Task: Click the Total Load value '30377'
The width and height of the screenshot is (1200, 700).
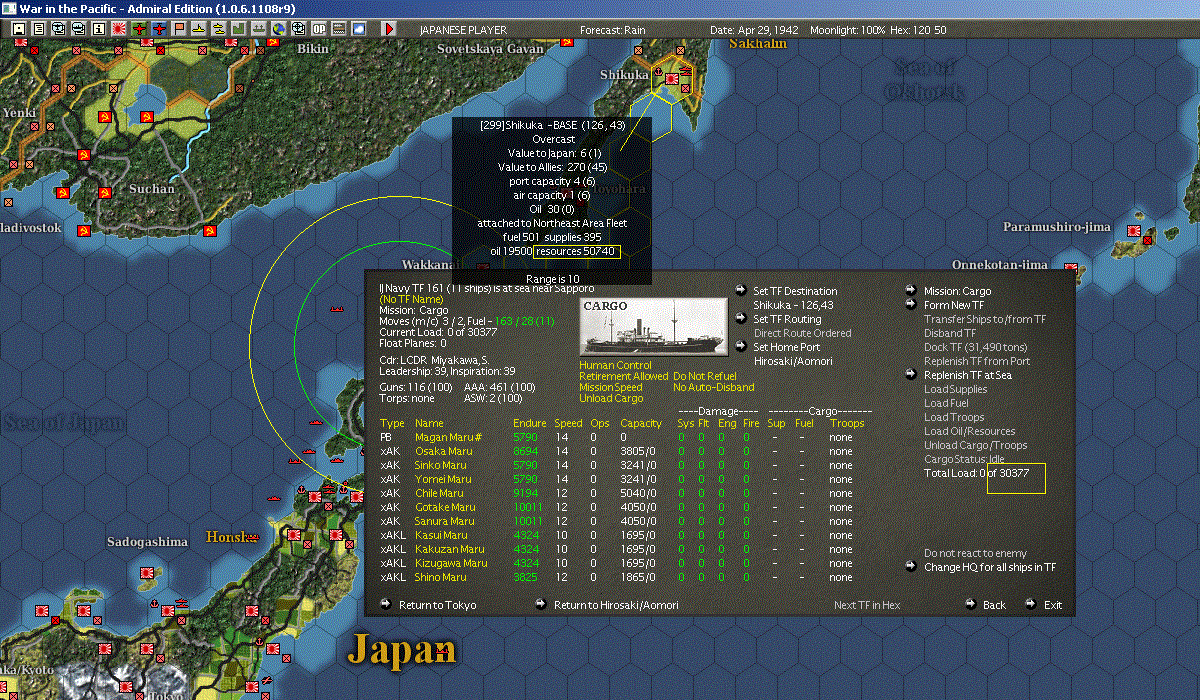Action: 1015,473
